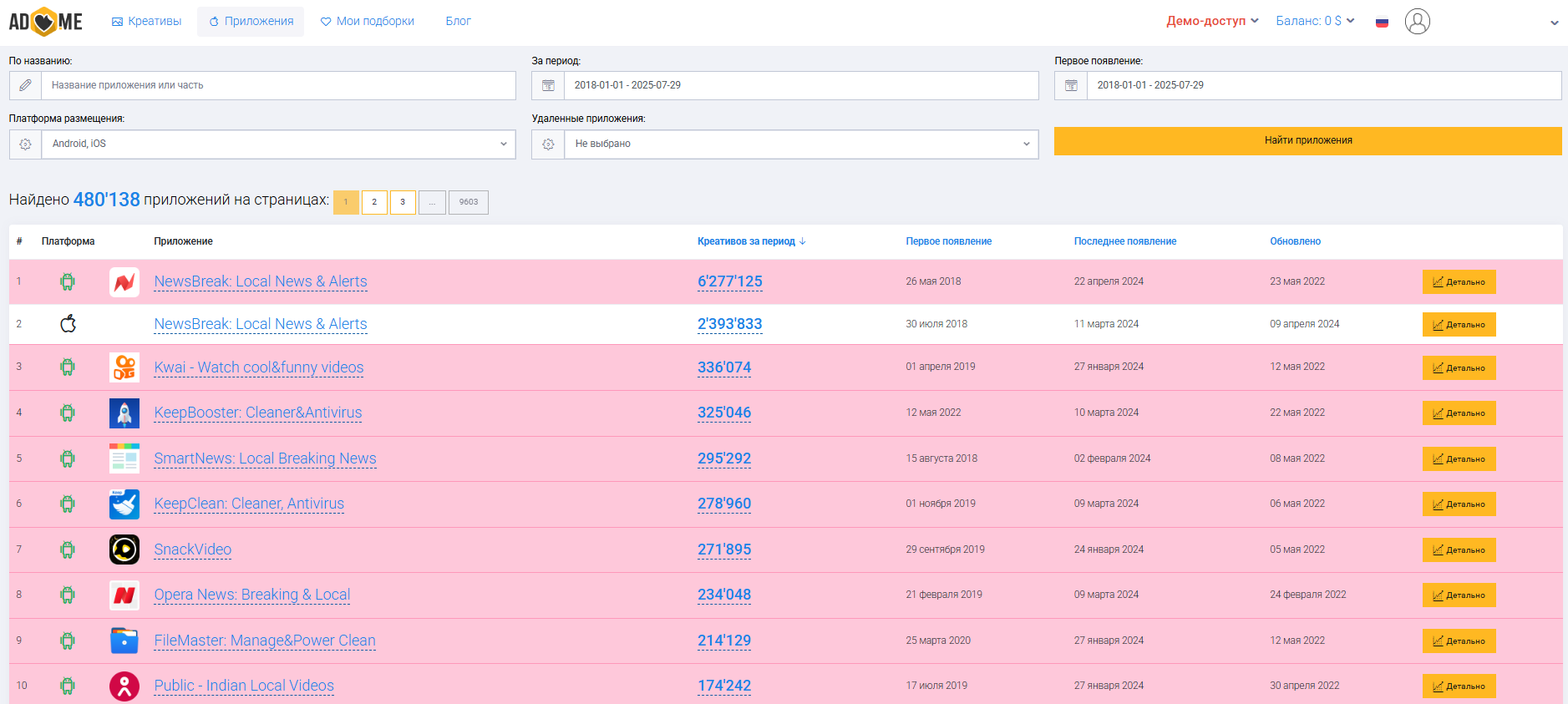Viewport: 1568px width, 704px height.
Task: Click the FileMaster folder app icon
Action: (124, 641)
